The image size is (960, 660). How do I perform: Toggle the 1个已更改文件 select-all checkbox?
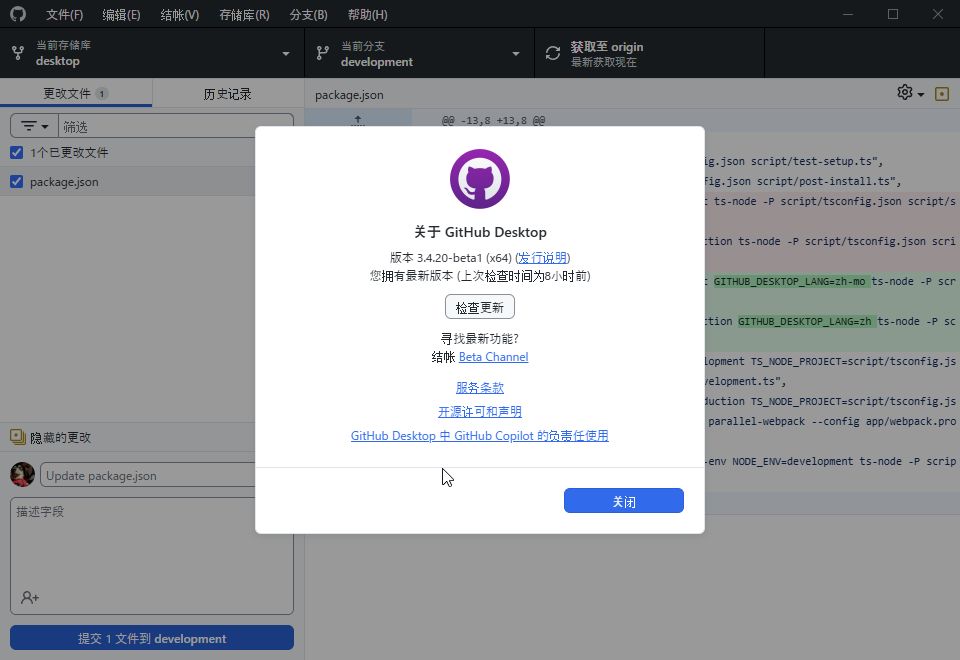coord(17,152)
